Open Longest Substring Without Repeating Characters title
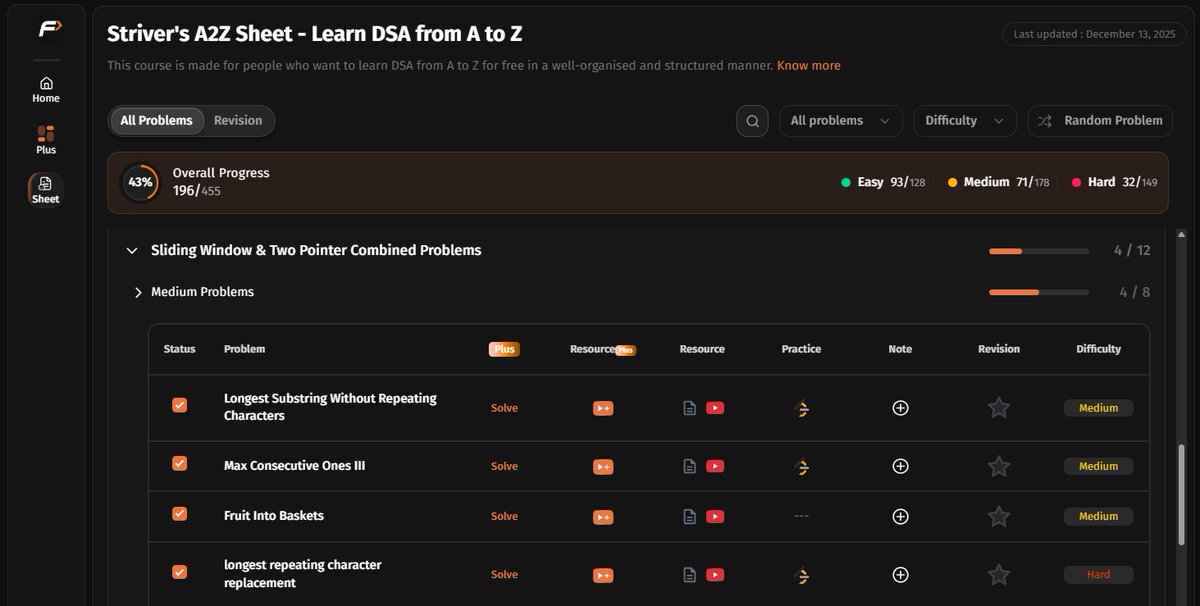1200x606 pixels. [x=330, y=407]
